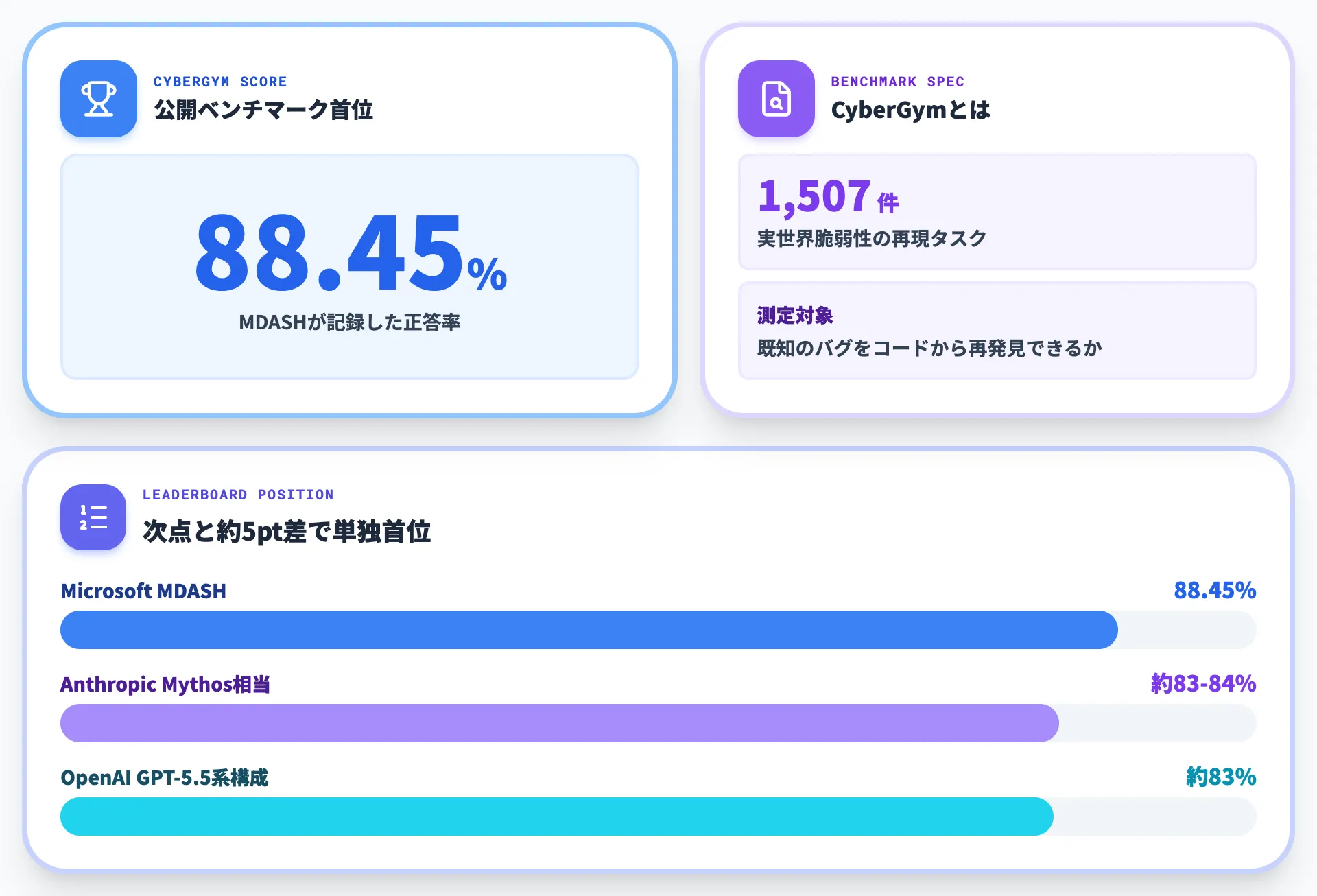Click the text 実世界脆弱性の再現タスク
Screen dimensions: 1317x896
coord(872,238)
